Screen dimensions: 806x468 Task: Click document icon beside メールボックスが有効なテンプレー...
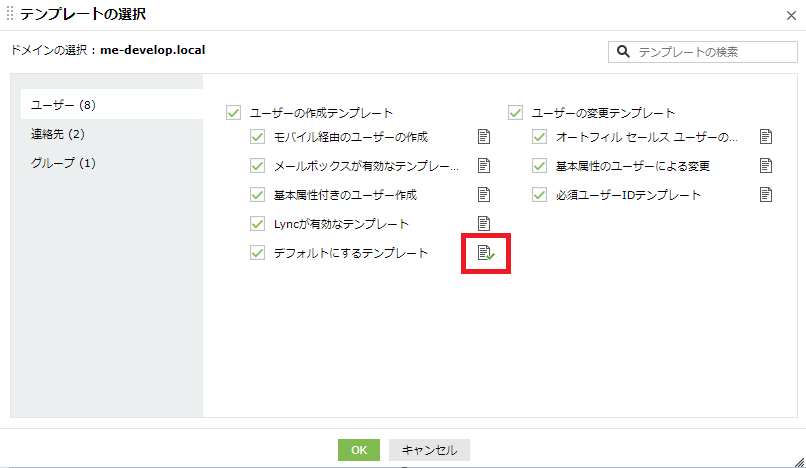(x=484, y=166)
